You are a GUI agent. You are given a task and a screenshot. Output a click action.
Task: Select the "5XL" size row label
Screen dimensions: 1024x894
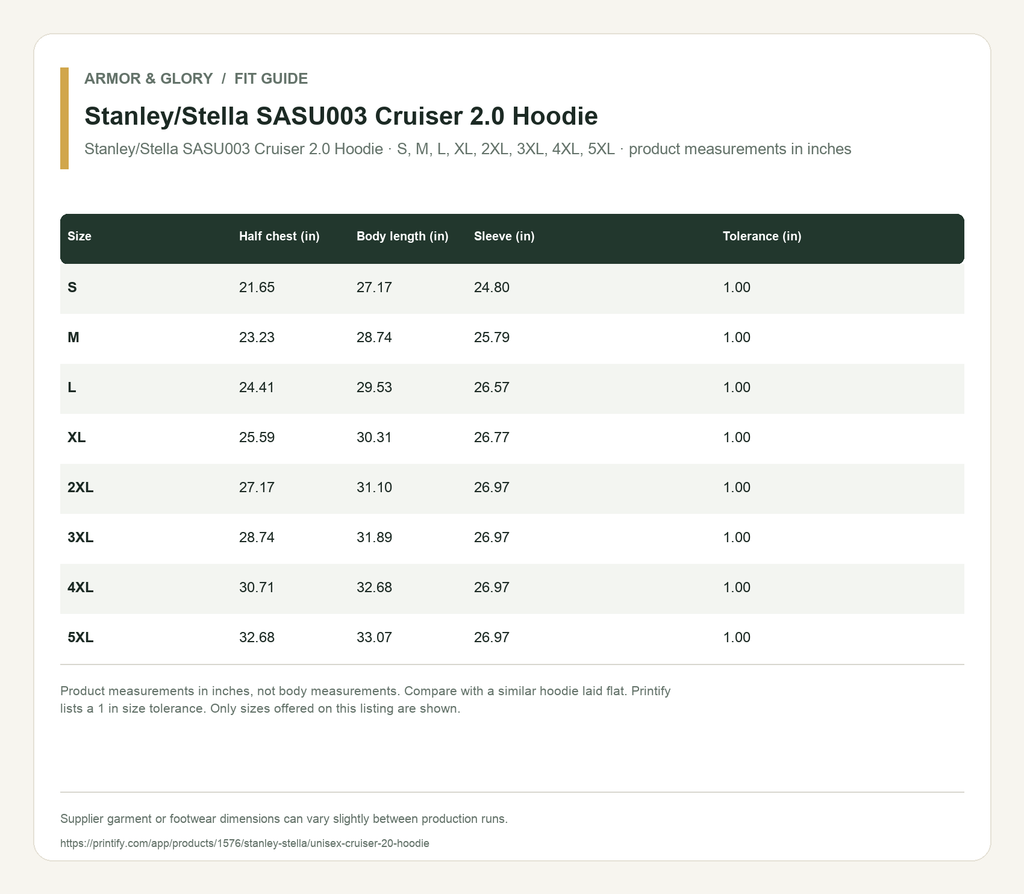coord(80,637)
